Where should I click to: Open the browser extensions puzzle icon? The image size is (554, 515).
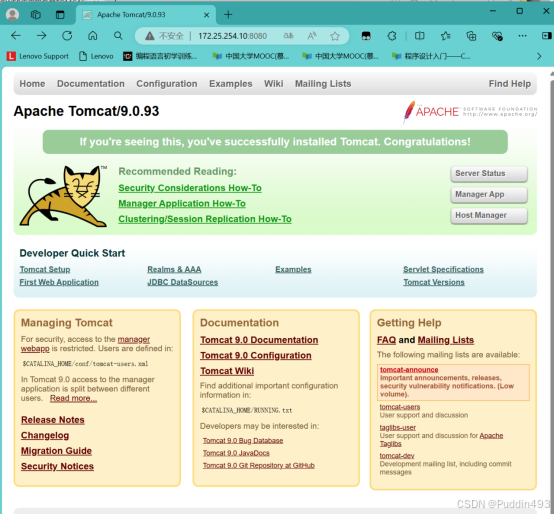pos(392,36)
